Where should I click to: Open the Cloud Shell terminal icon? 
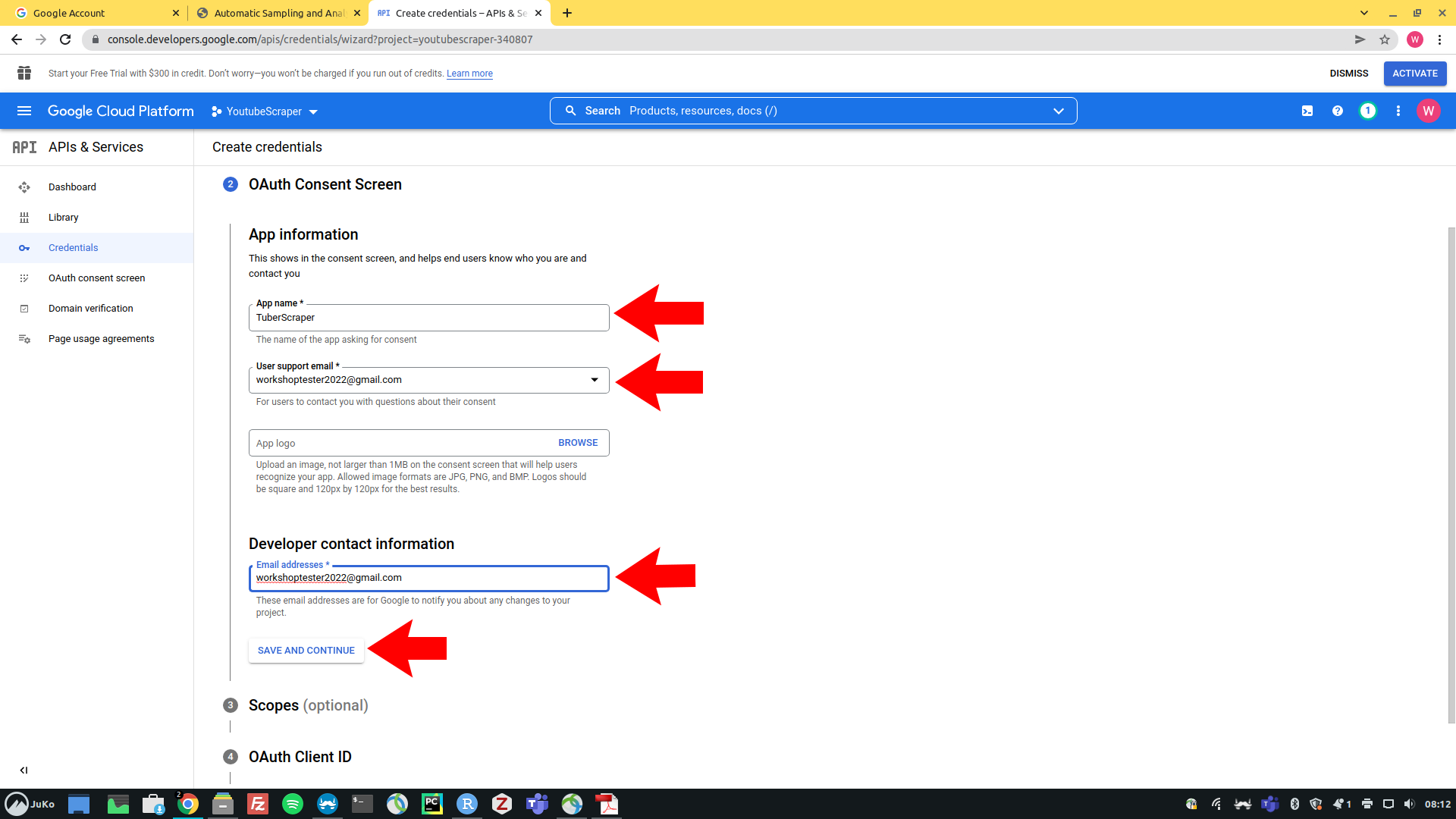(x=1307, y=111)
